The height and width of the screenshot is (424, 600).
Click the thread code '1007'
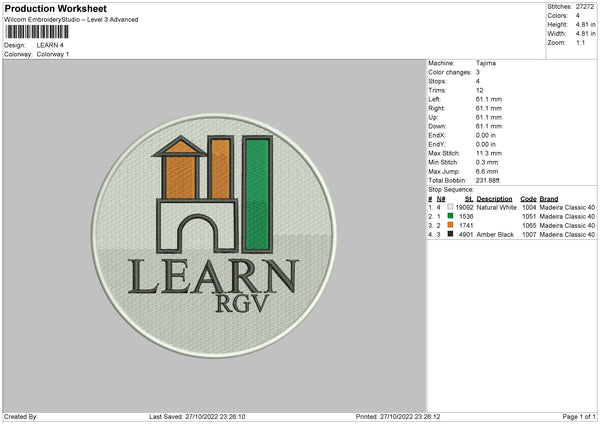pyautogui.click(x=529, y=235)
